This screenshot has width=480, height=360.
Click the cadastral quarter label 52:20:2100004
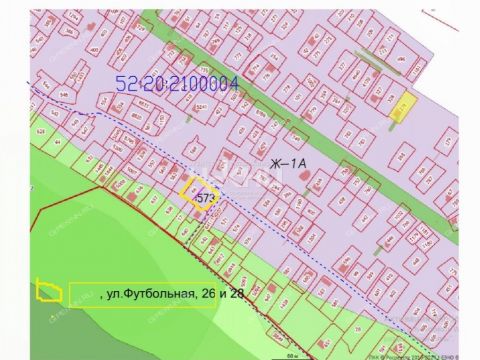[x=177, y=84]
